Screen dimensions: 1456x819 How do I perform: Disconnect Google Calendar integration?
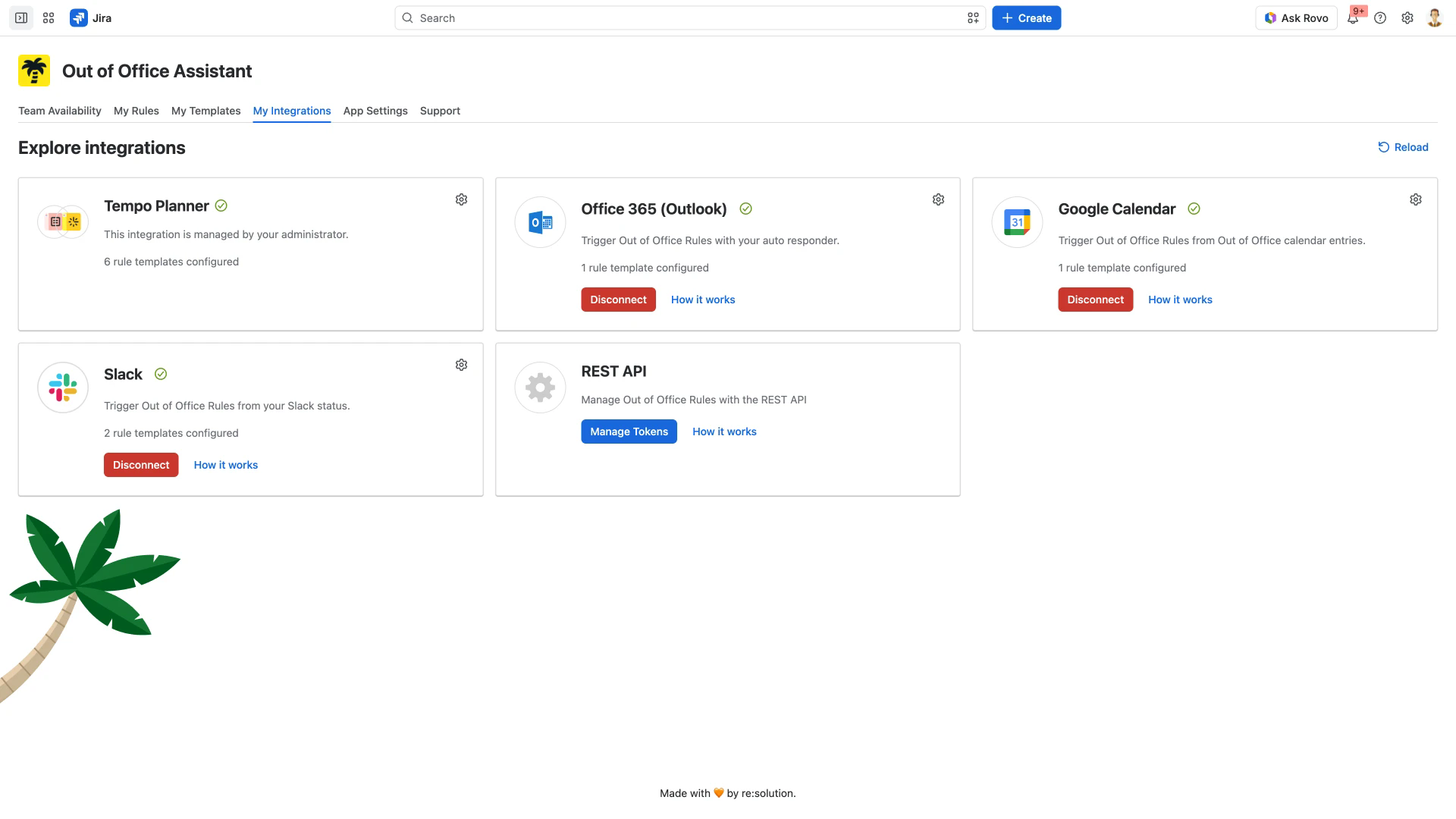point(1096,300)
